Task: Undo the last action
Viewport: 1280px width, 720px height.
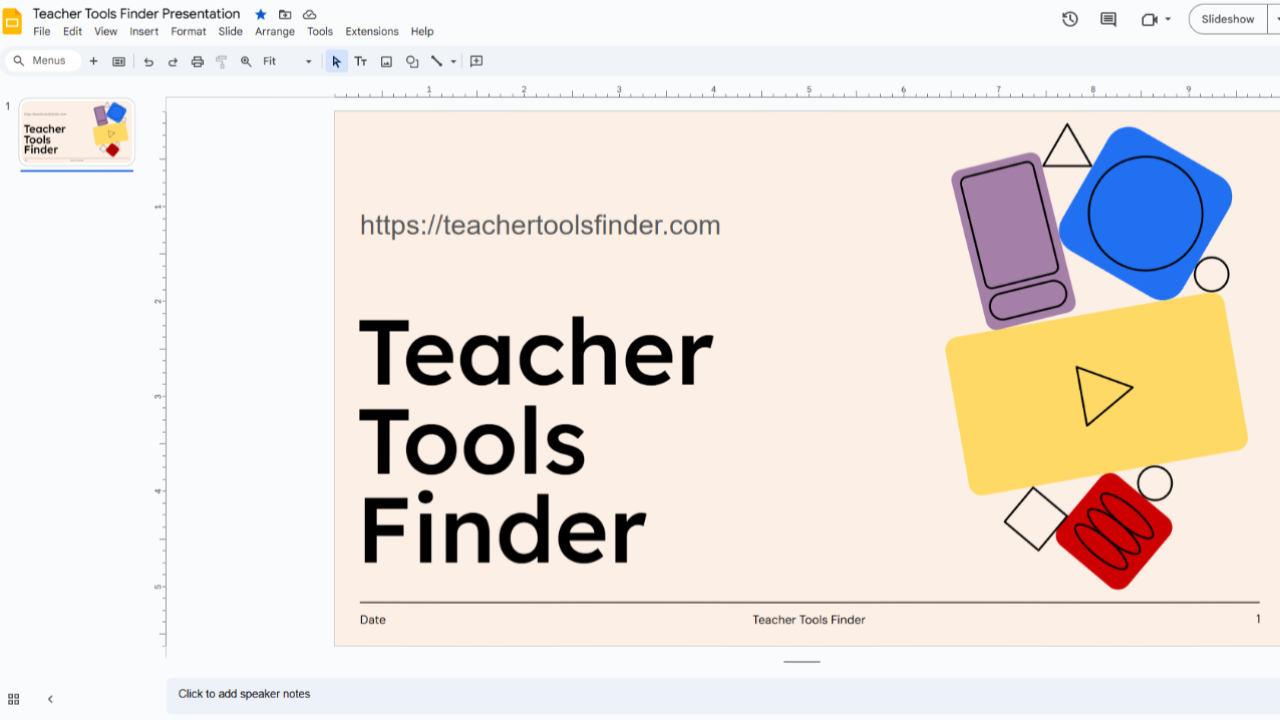Action: tap(148, 61)
